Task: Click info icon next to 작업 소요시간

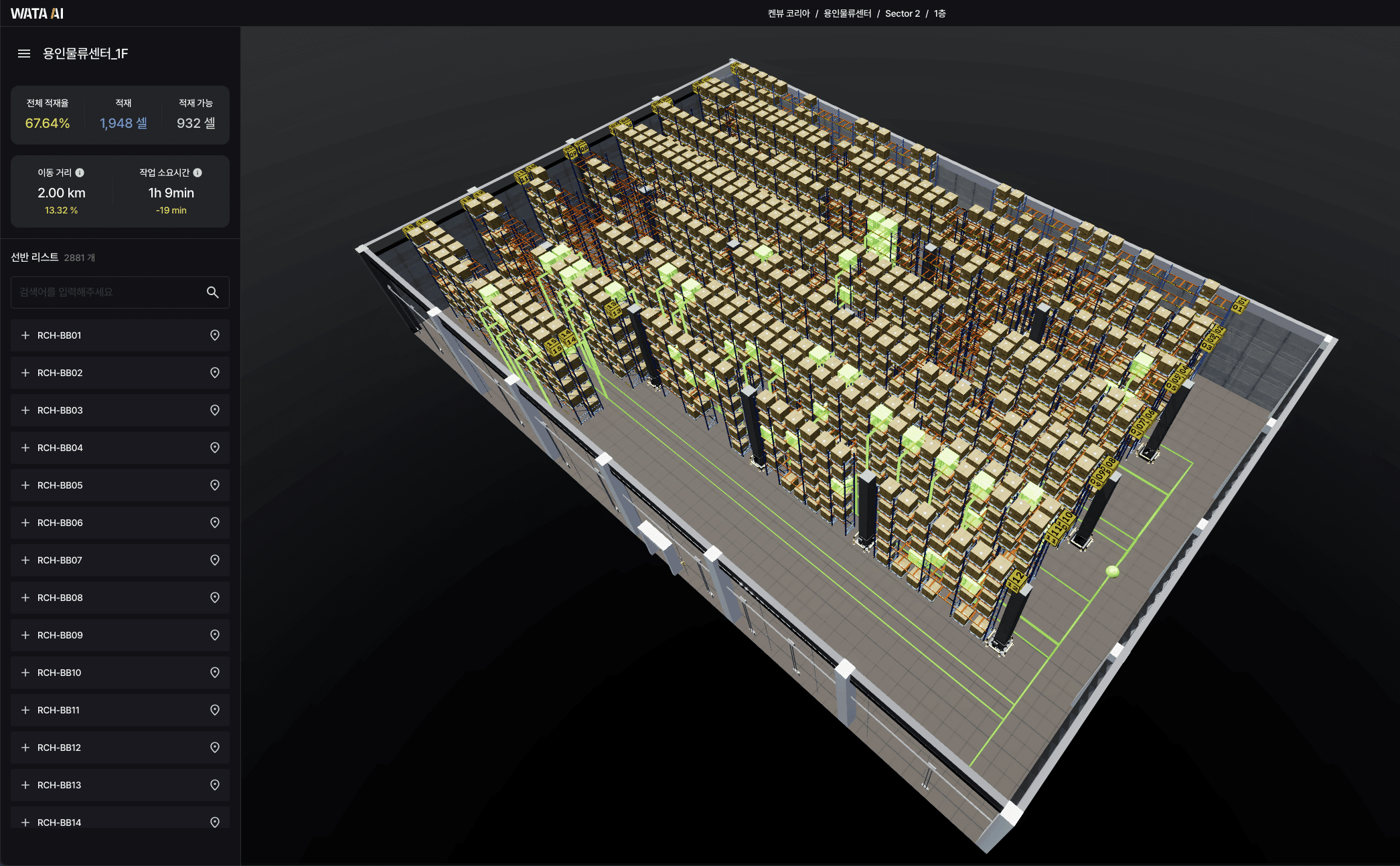Action: coord(198,173)
